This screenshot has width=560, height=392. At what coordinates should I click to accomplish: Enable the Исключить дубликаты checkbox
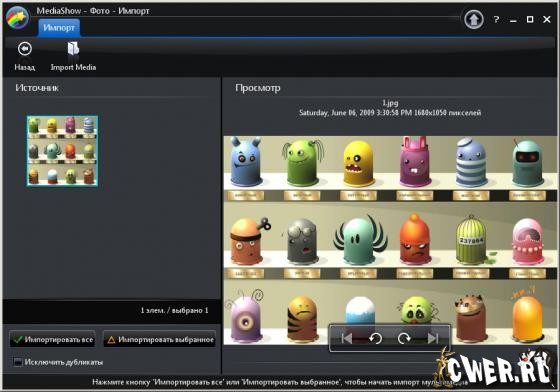pyautogui.click(x=18, y=362)
